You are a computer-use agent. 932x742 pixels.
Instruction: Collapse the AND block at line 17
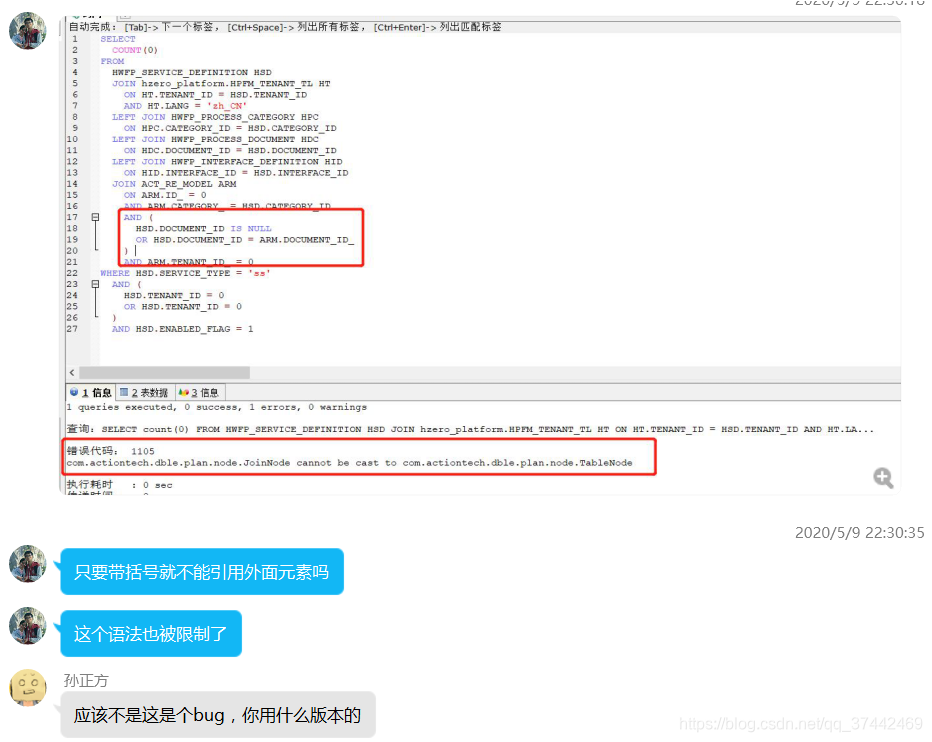[95, 218]
